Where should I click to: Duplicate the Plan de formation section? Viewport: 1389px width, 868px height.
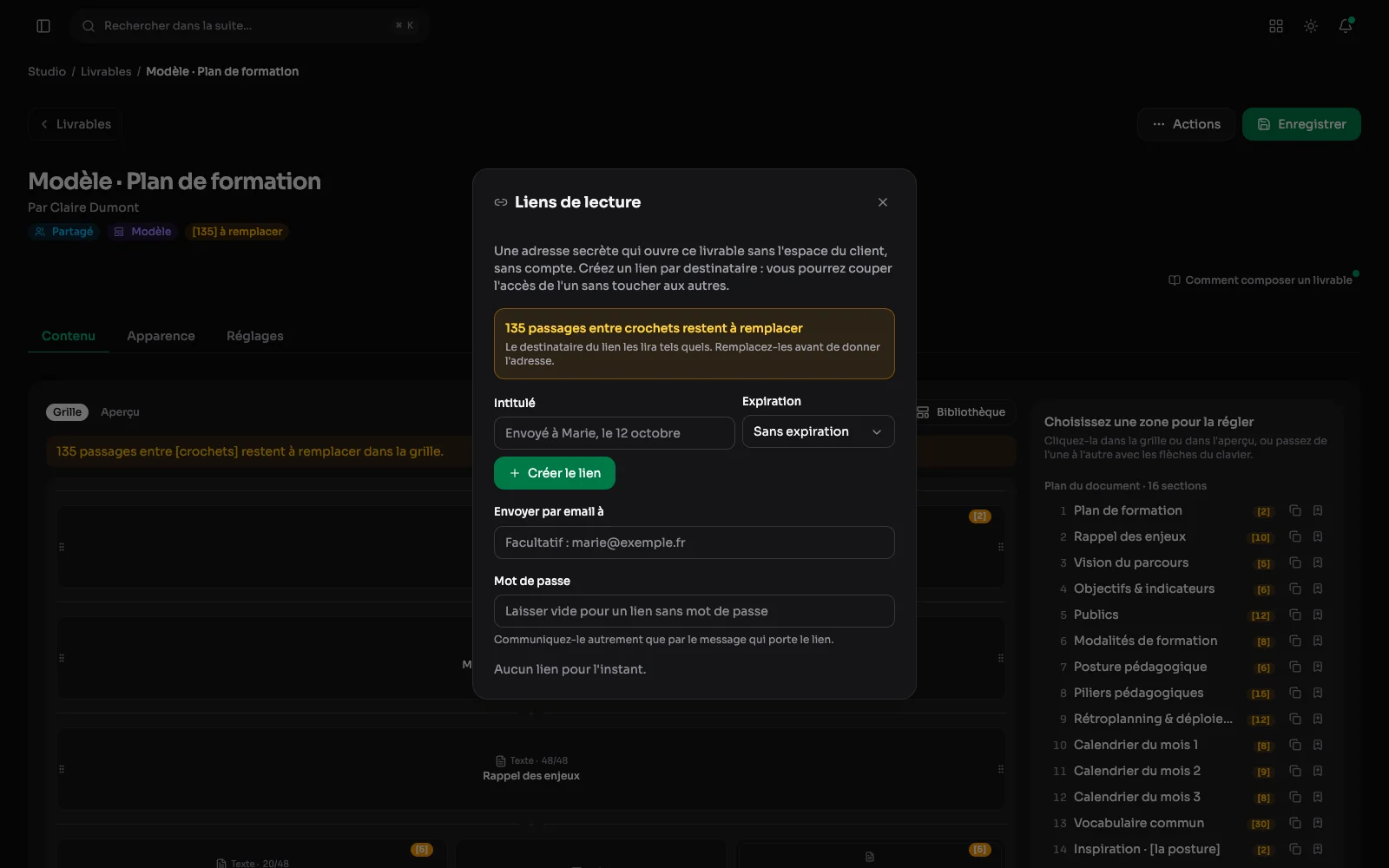(x=1295, y=510)
